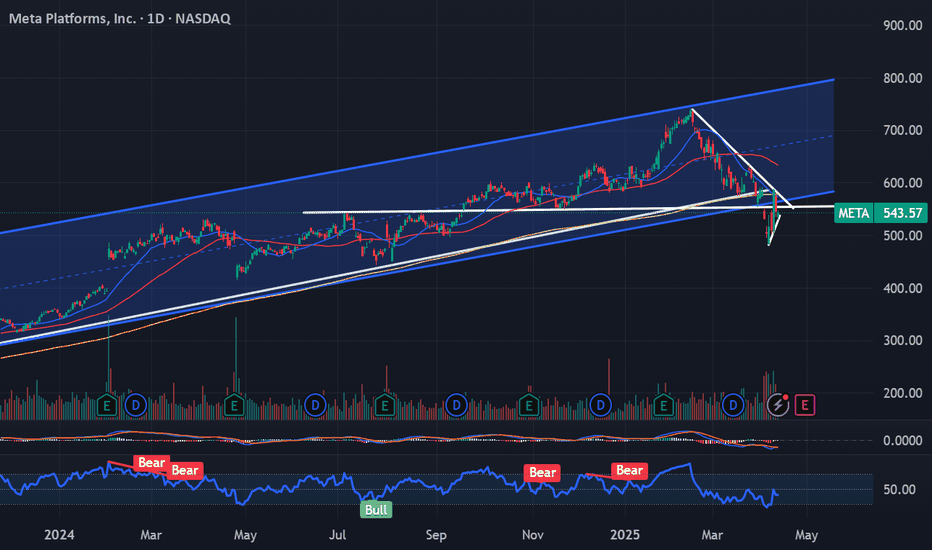The height and width of the screenshot is (550, 932).
Task: Click the green Bull divergence label
Action: [376, 510]
